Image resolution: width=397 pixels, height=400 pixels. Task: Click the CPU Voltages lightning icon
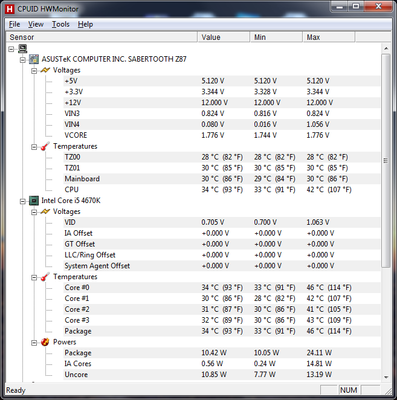45,212
